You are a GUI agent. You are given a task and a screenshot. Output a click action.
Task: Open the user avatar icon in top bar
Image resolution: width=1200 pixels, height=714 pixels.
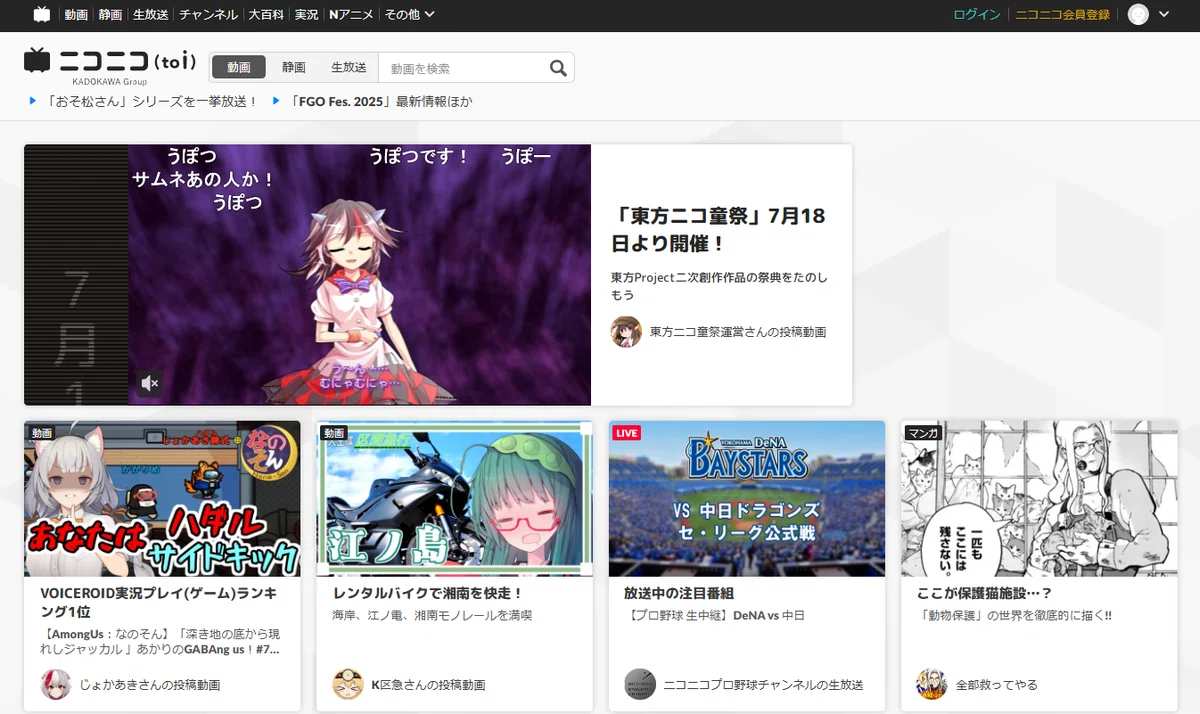[1138, 14]
